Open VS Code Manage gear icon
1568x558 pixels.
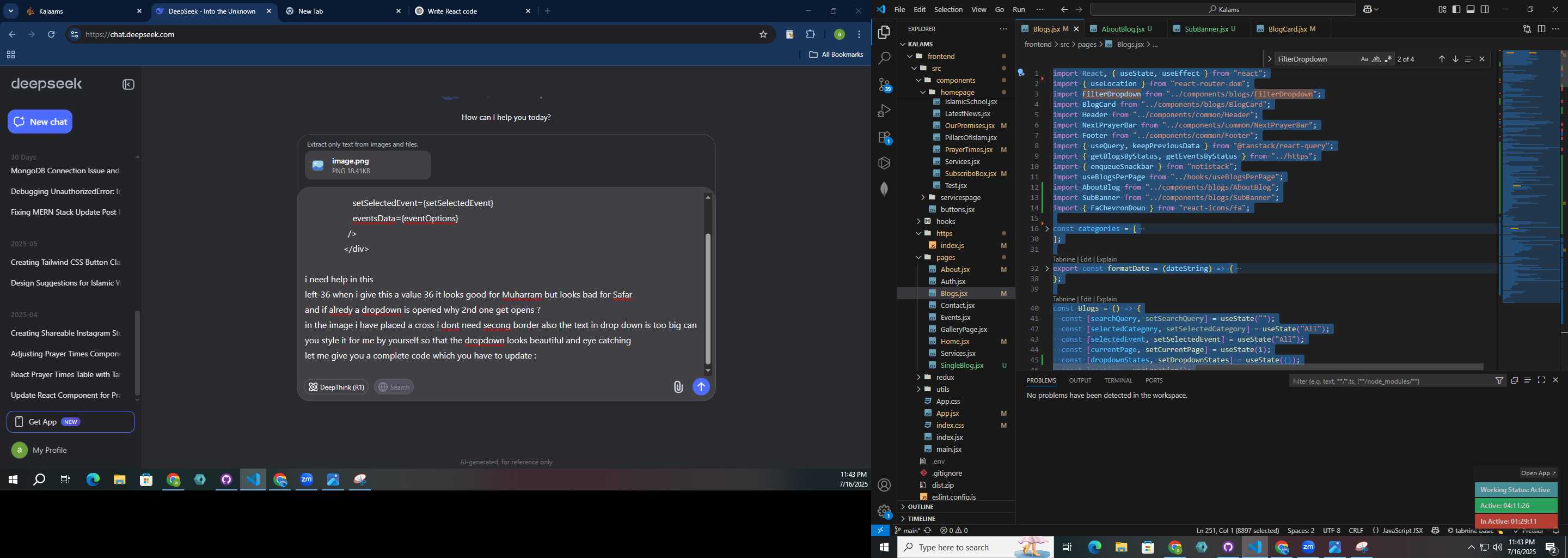[884, 511]
